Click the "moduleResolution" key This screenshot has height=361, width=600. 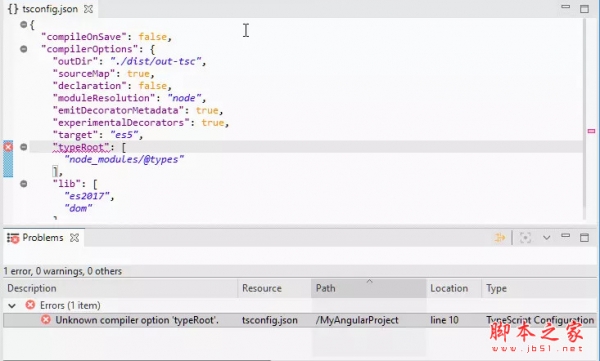104,98
